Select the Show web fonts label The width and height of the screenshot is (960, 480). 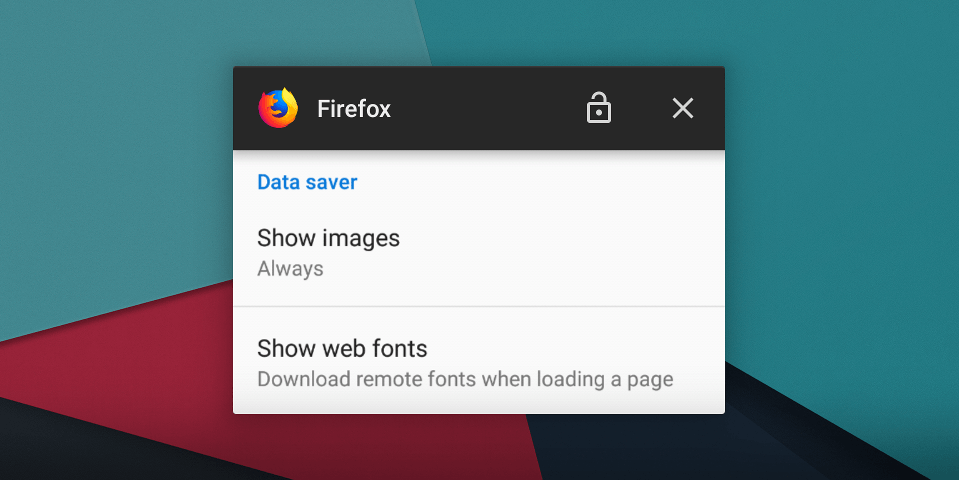(x=342, y=348)
